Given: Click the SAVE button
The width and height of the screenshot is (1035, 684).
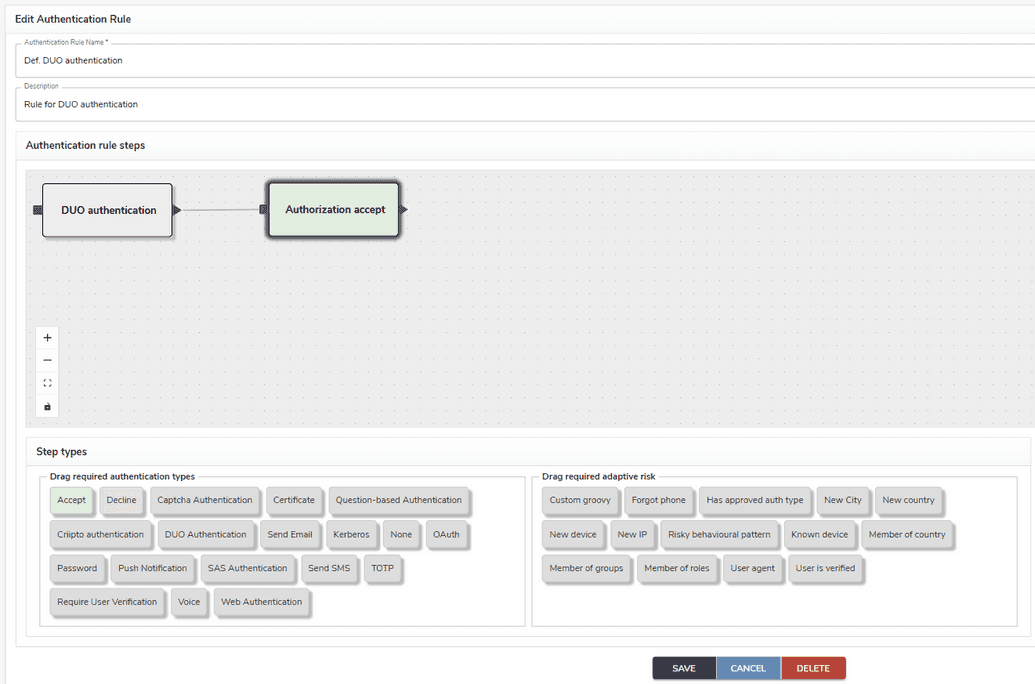Looking at the screenshot, I should (x=684, y=667).
